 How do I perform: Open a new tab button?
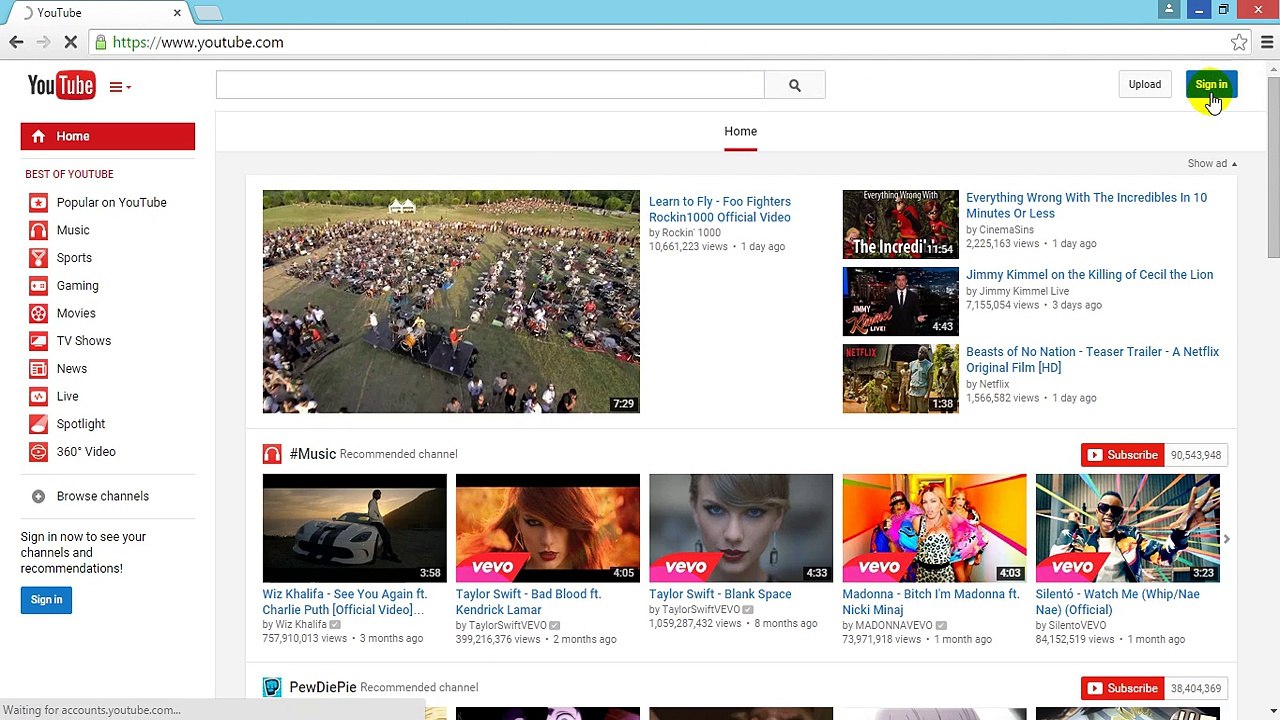207,13
